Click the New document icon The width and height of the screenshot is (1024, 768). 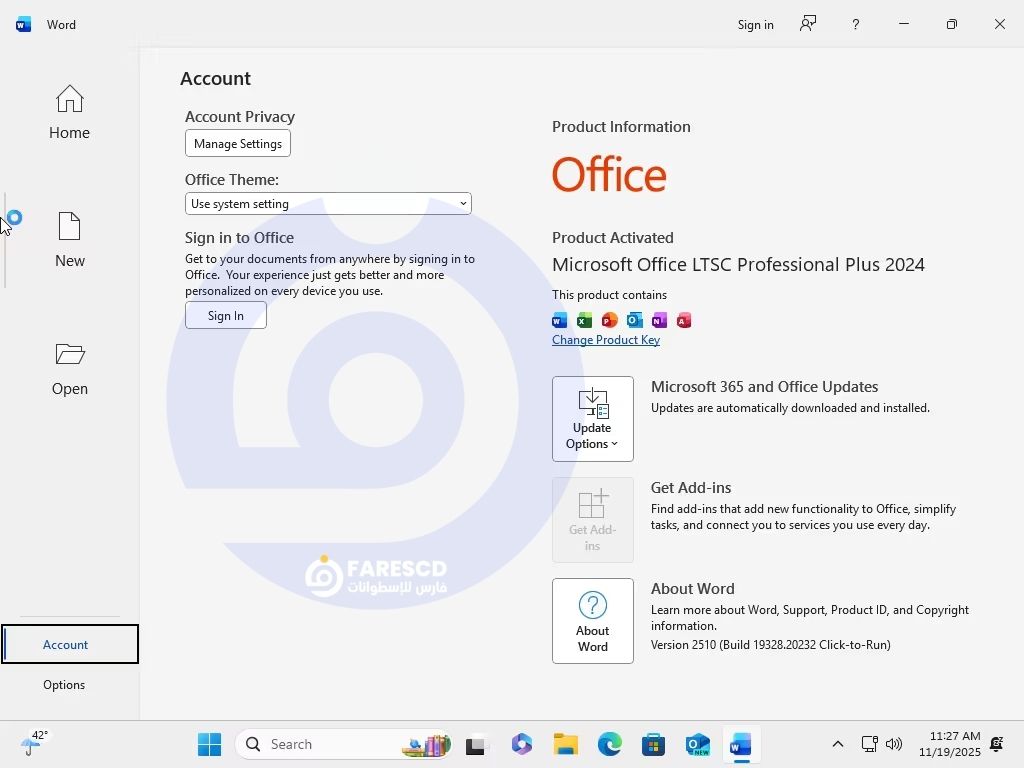[x=69, y=228]
